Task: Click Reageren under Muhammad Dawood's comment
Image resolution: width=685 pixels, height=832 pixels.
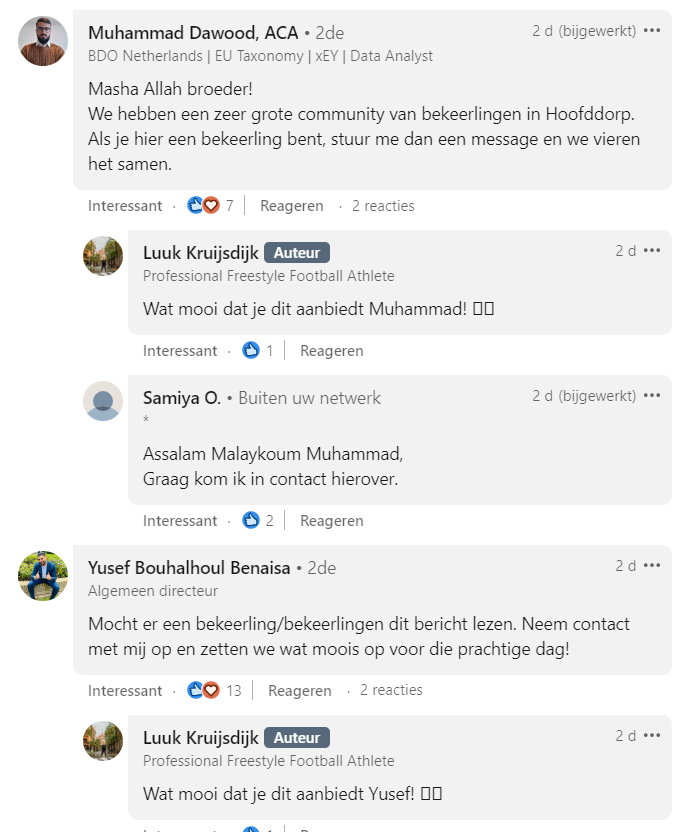Action: (291, 206)
